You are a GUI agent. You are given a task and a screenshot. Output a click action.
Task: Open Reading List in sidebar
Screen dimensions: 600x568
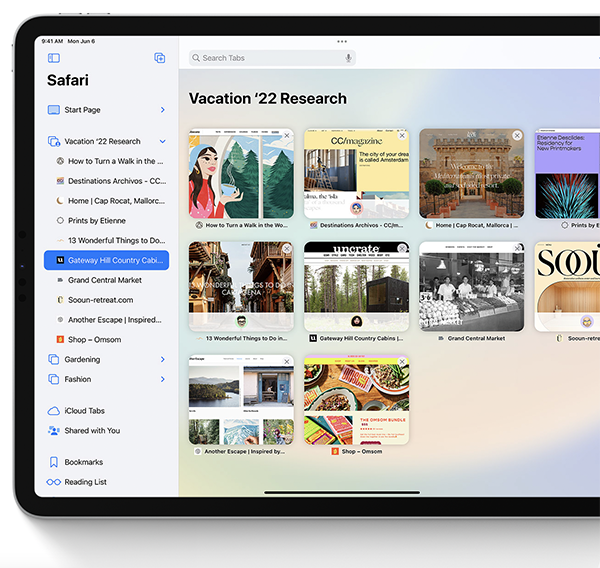tap(106, 482)
